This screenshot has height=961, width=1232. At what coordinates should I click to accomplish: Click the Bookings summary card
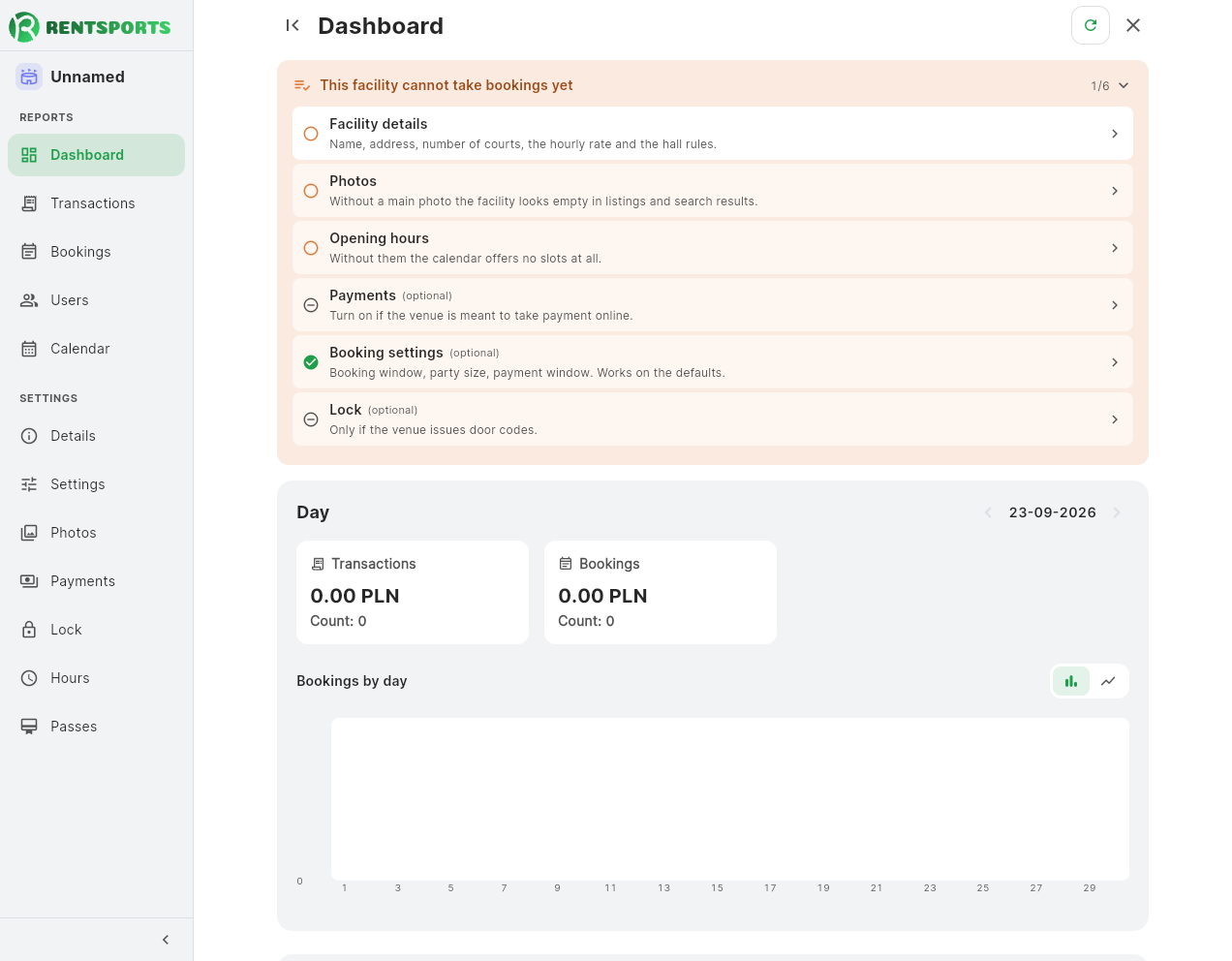click(661, 592)
